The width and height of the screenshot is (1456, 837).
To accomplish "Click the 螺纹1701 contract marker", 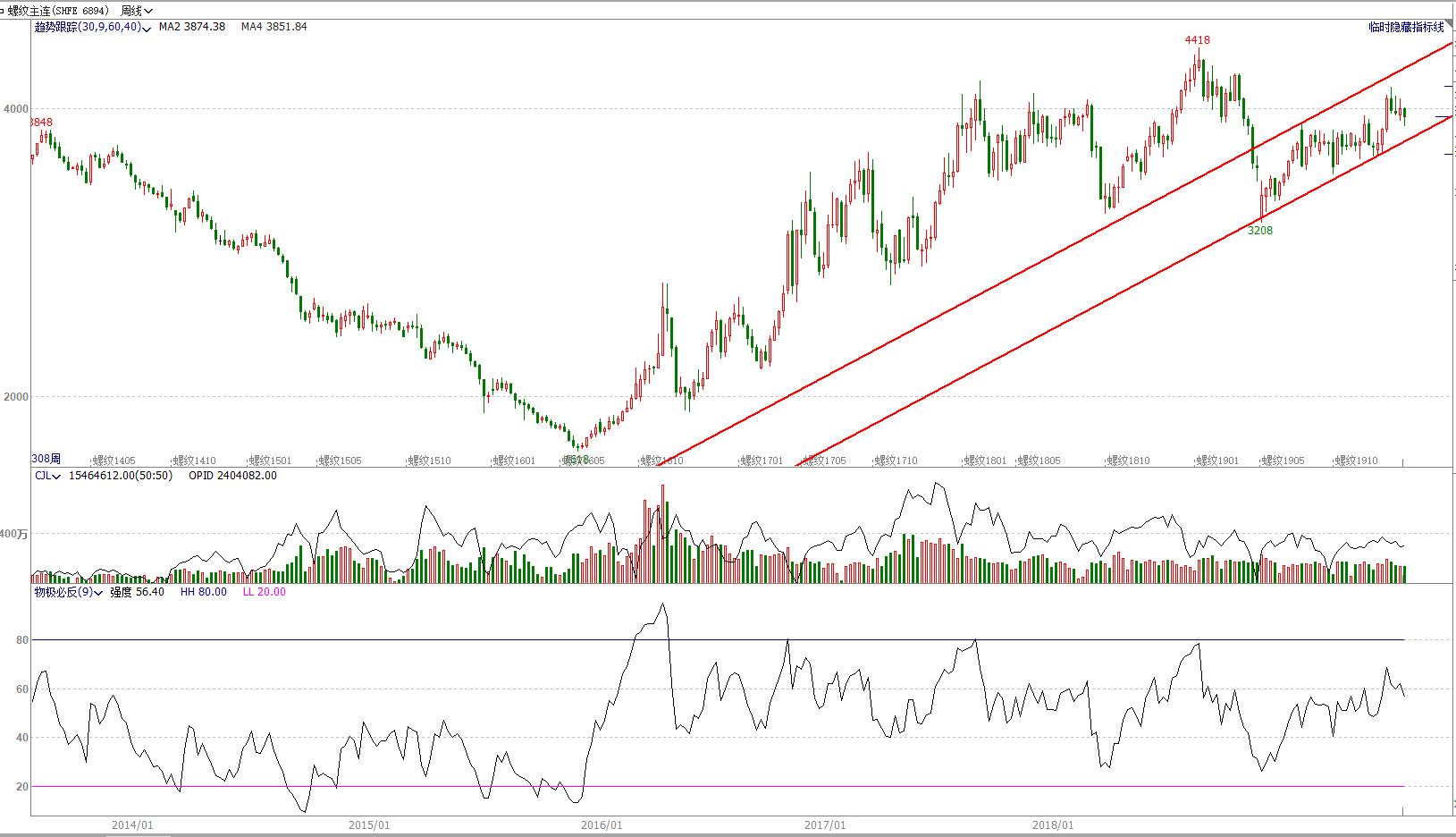I will 762,461.
